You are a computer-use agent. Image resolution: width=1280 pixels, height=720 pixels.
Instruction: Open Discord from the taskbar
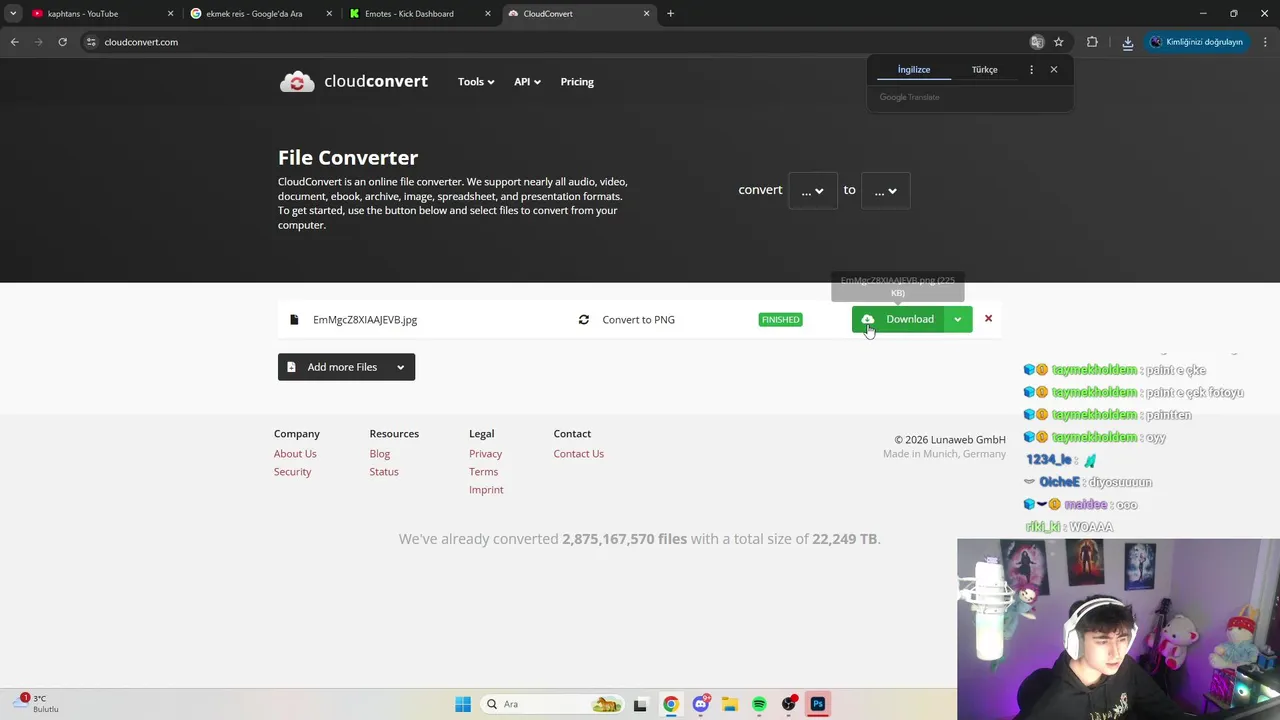point(701,704)
